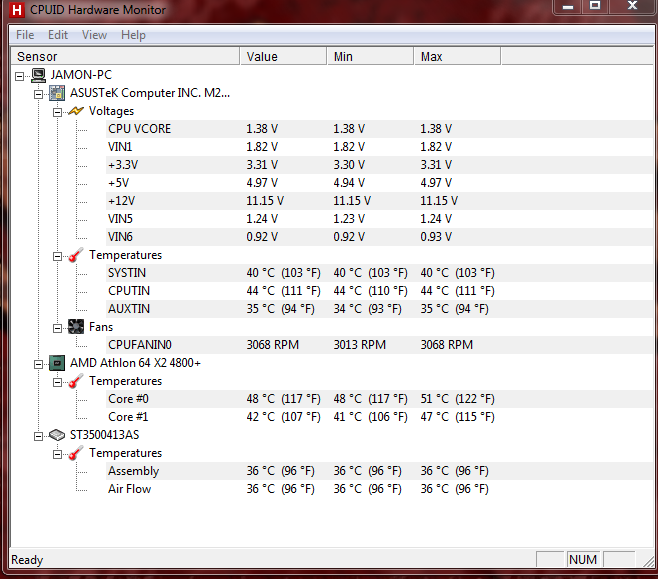Click the JAMON-PC computer icon
The height and width of the screenshot is (579, 658).
click(38, 76)
